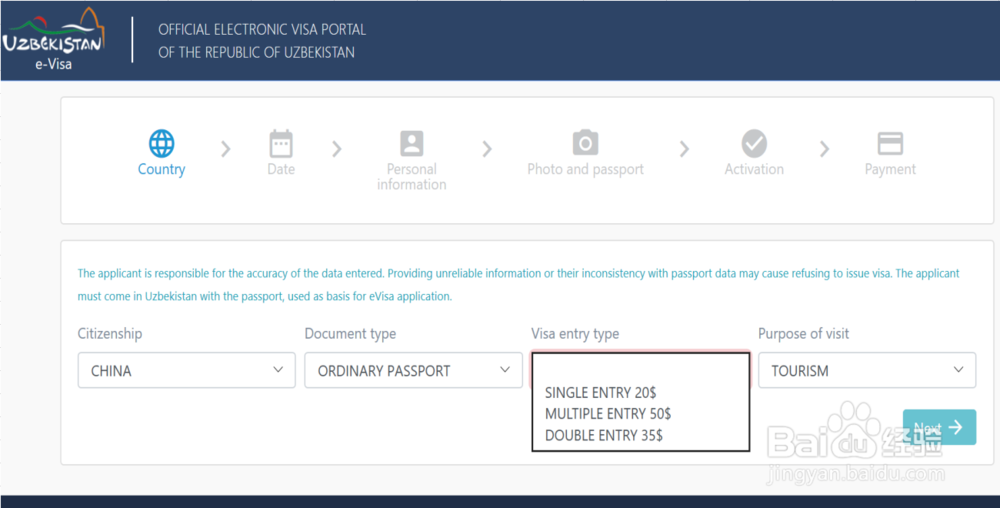Click the Visa entry type field
1000x508 pixels.
pyautogui.click(x=640, y=366)
